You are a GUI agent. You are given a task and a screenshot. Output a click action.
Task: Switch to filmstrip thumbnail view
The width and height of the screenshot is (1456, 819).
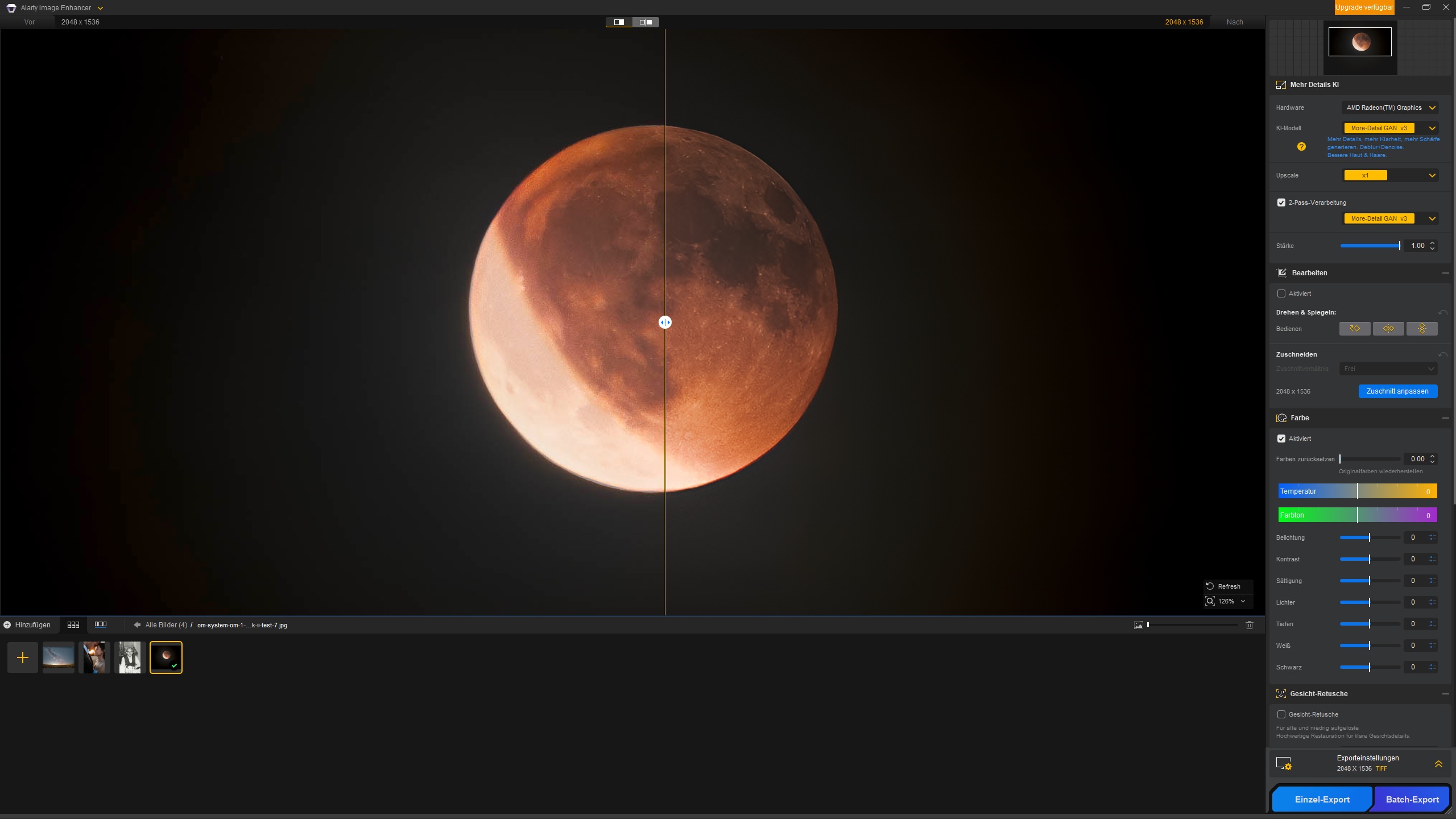point(101,624)
